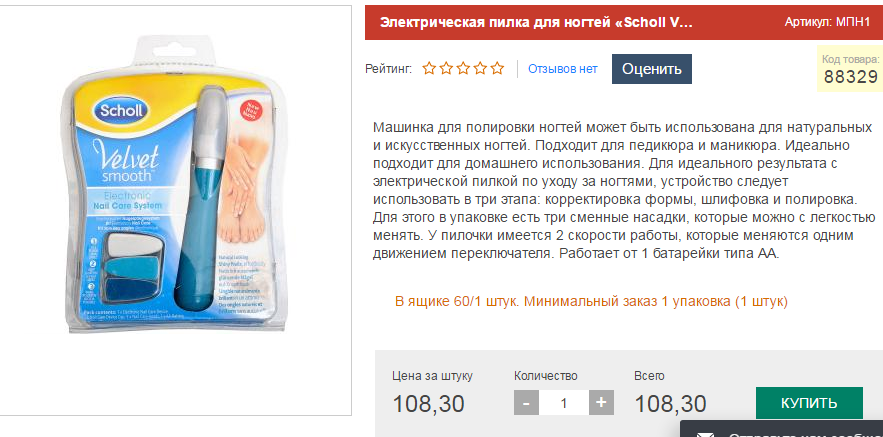Click the quantity input field
The width and height of the screenshot is (883, 437).
[564, 403]
